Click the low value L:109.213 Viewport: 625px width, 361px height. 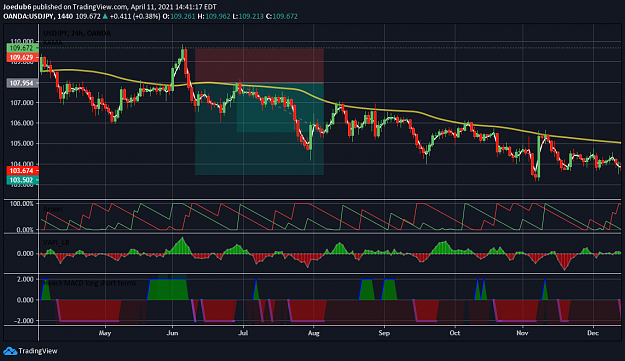click(248, 16)
